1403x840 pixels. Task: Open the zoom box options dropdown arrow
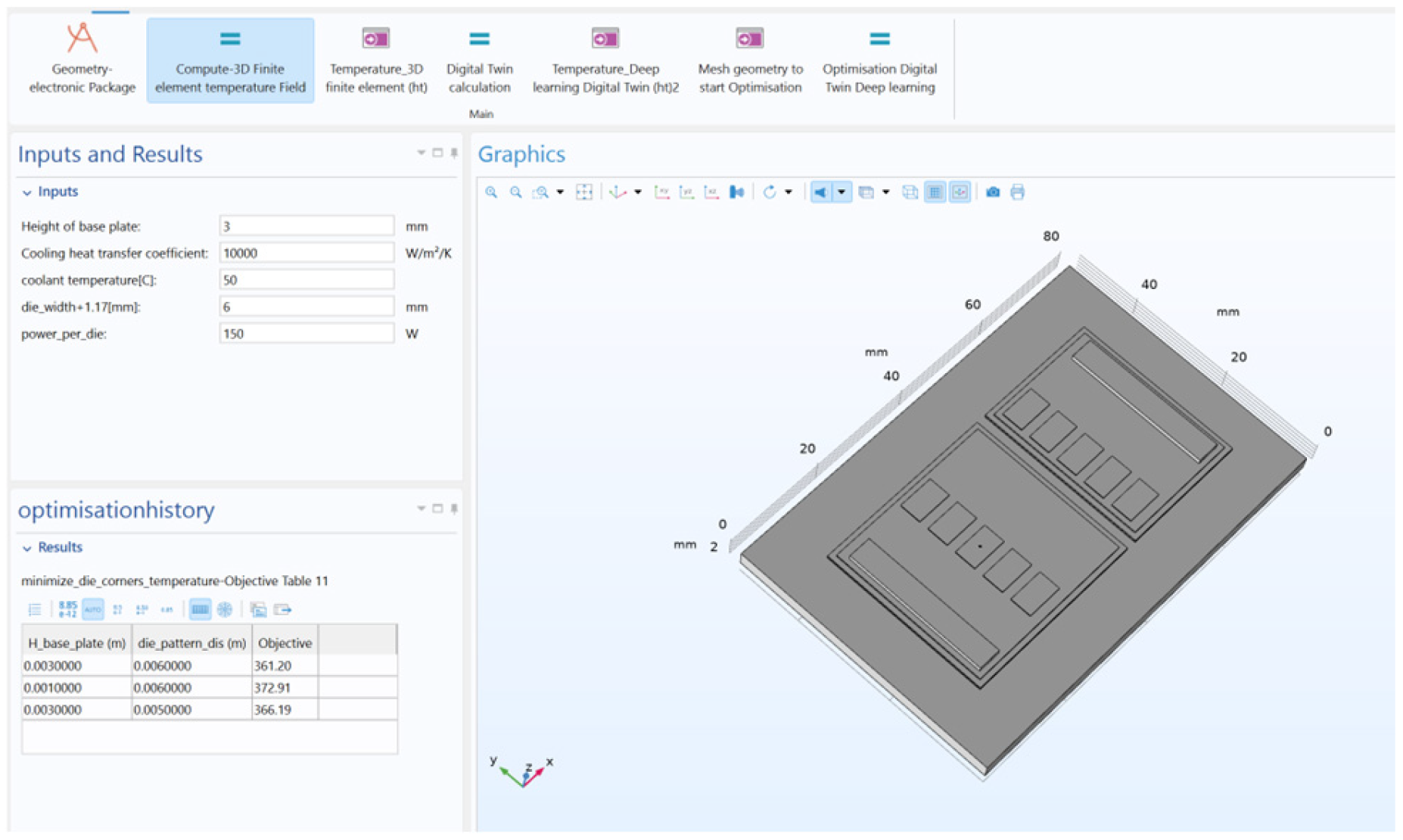coord(560,192)
